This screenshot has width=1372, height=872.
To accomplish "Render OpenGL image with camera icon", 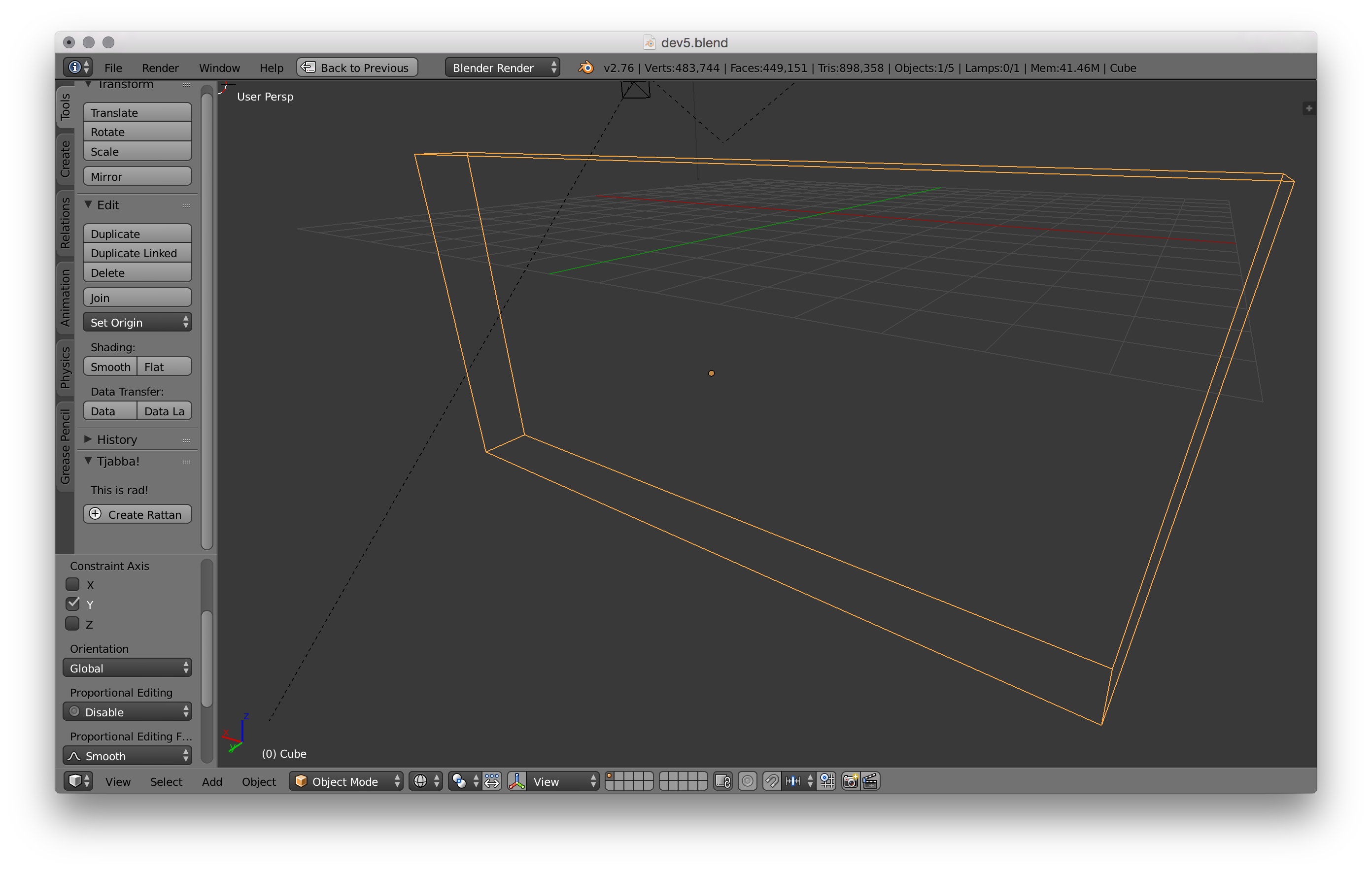I will pyautogui.click(x=851, y=781).
